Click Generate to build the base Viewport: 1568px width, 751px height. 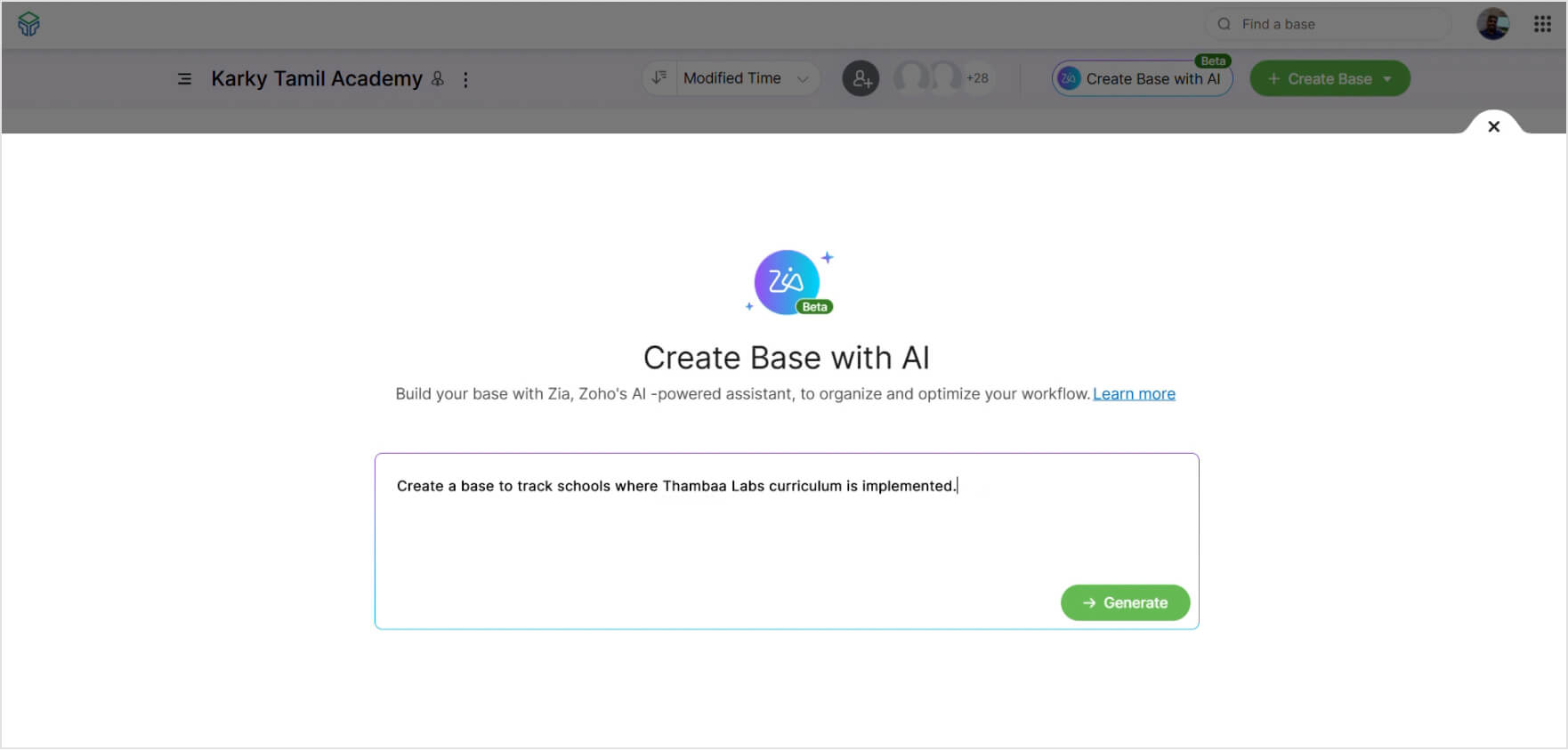pyautogui.click(x=1125, y=602)
